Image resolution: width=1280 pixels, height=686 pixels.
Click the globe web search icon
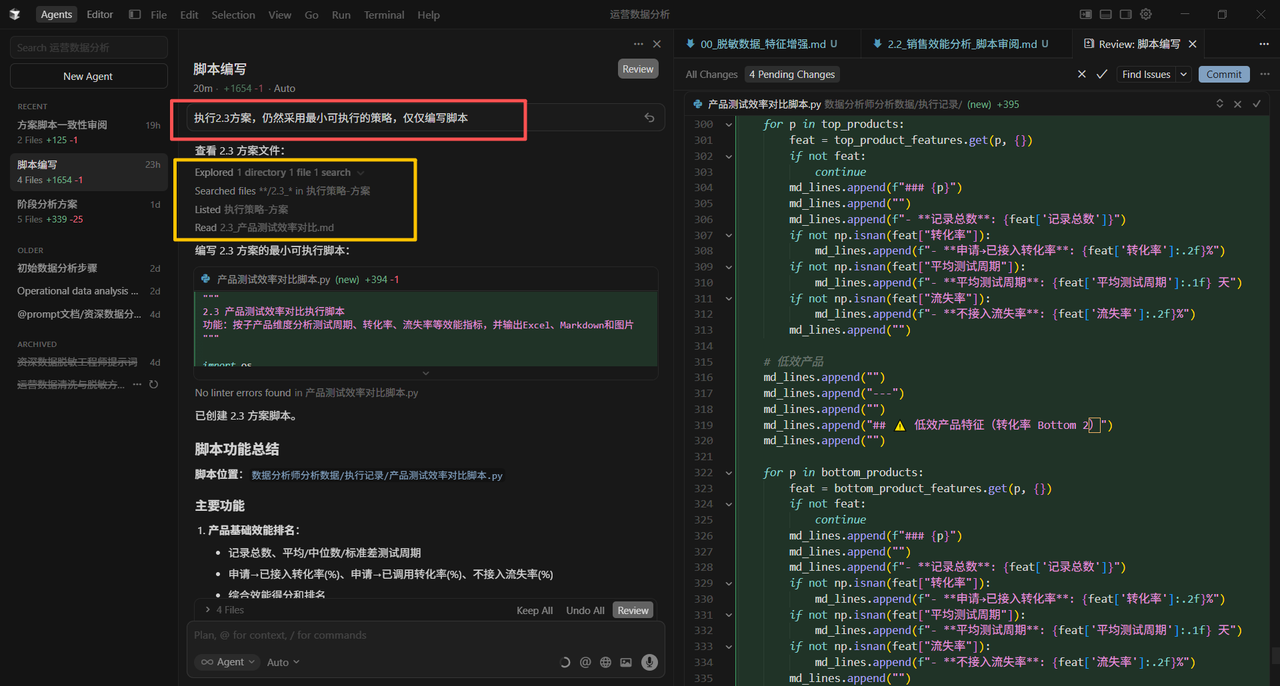605,662
